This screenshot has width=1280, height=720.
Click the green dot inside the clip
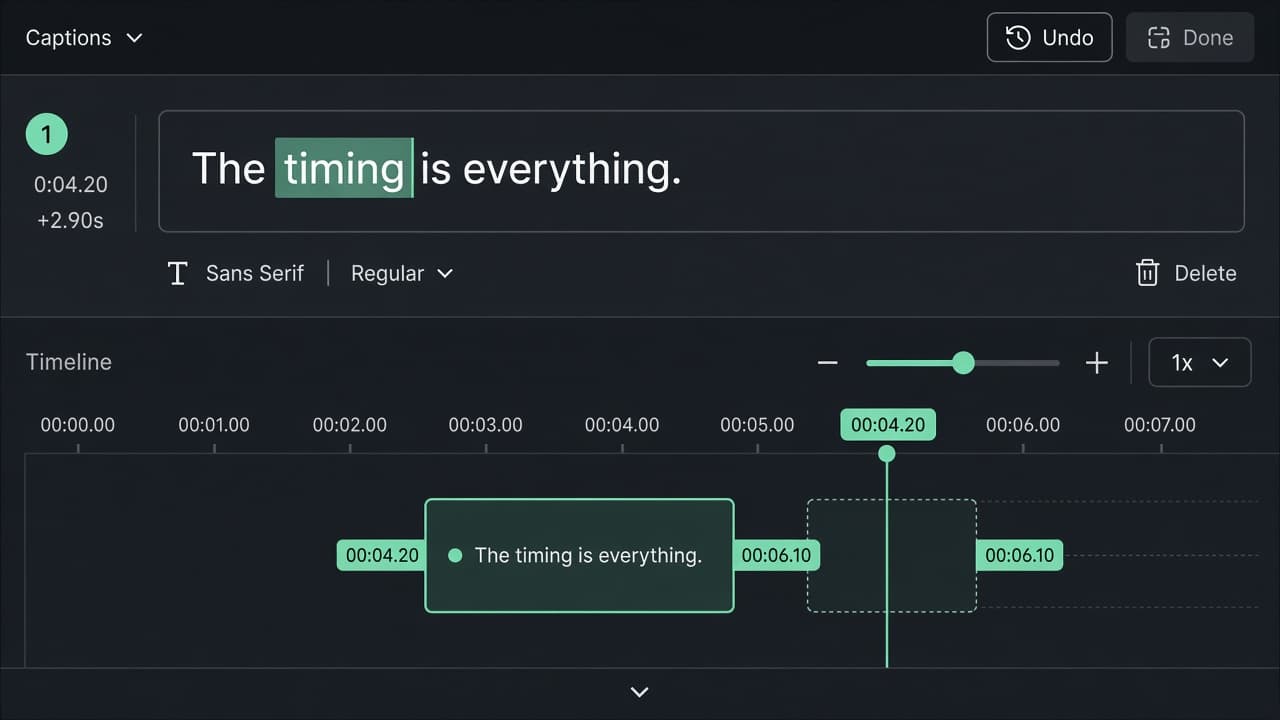[455, 555]
